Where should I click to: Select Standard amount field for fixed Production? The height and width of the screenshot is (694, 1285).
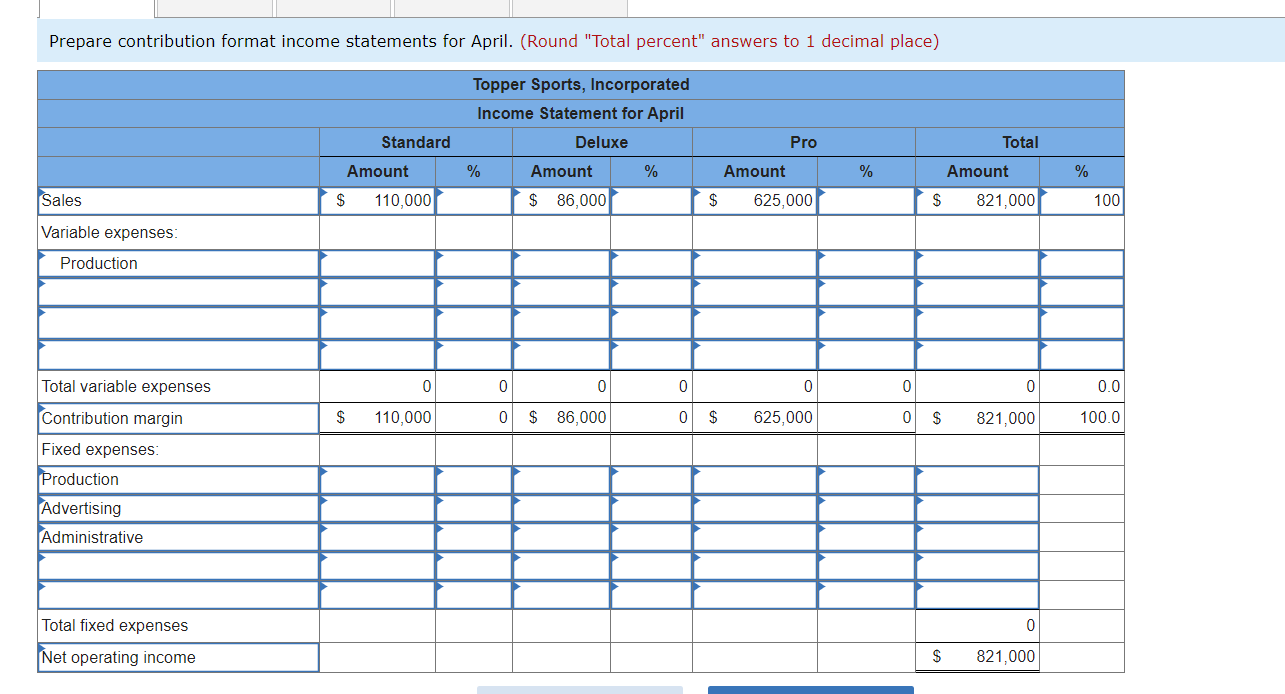point(377,479)
